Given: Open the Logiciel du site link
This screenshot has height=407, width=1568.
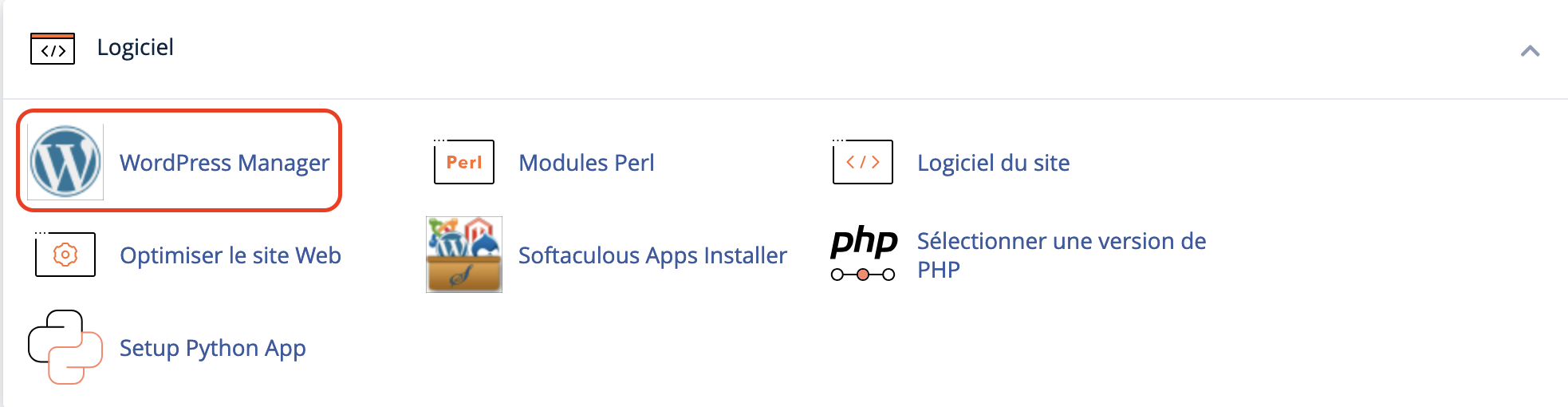Looking at the screenshot, I should tap(993, 163).
